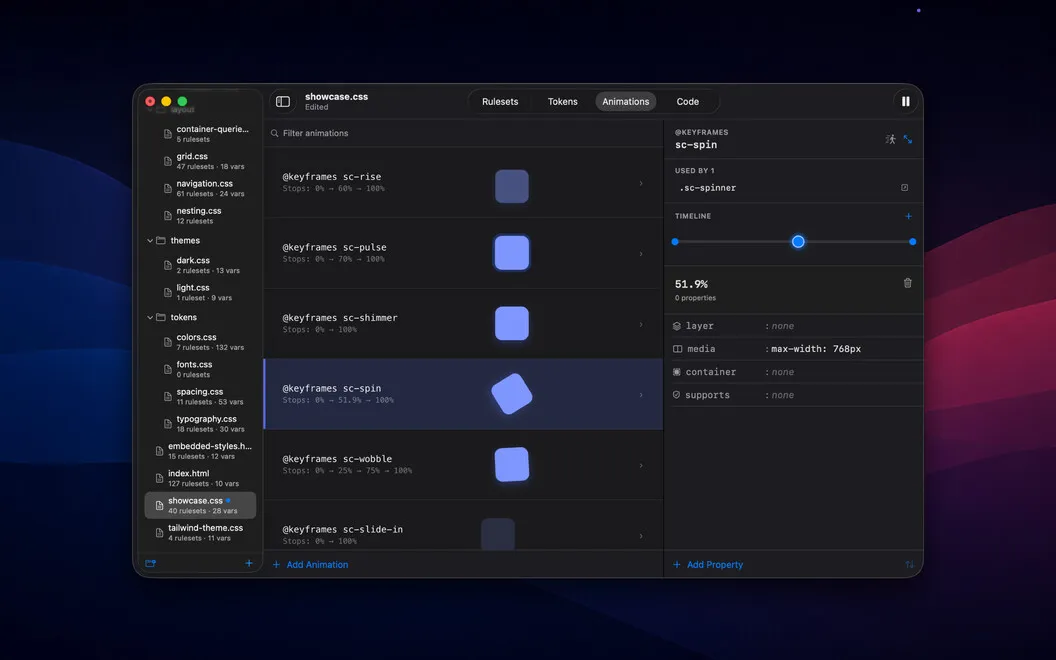Select the Animations tab
This screenshot has width=1056, height=660.
tap(626, 102)
